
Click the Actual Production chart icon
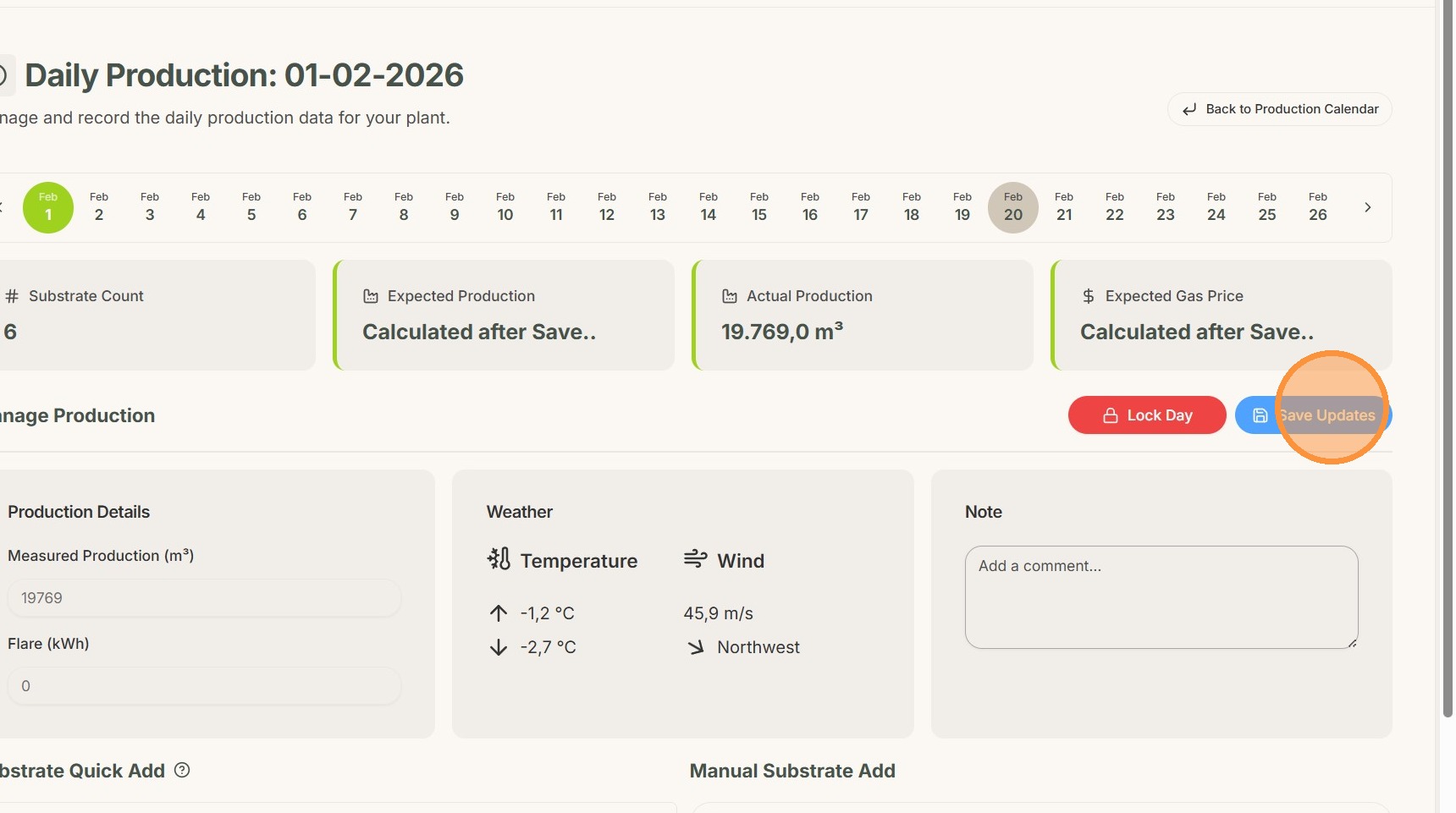click(730, 296)
